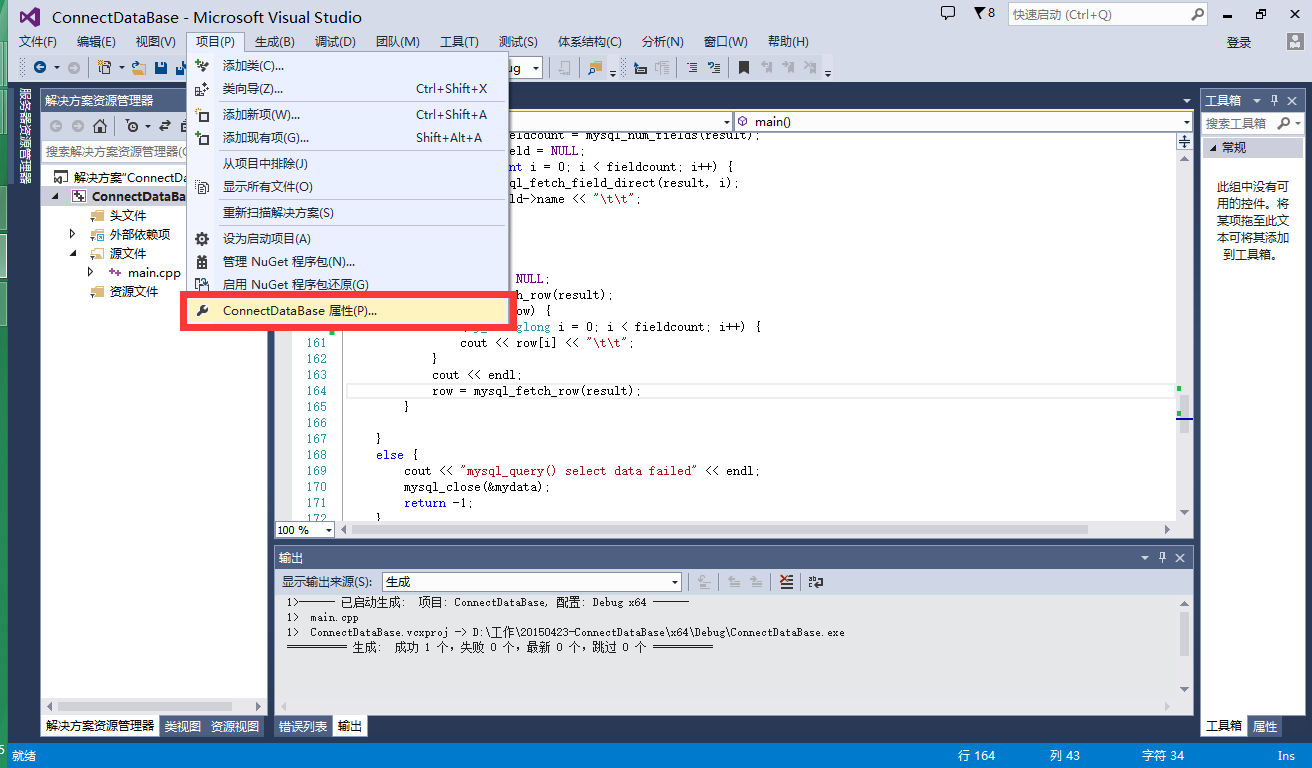Open the 编辑(E) menu

click(x=96, y=42)
